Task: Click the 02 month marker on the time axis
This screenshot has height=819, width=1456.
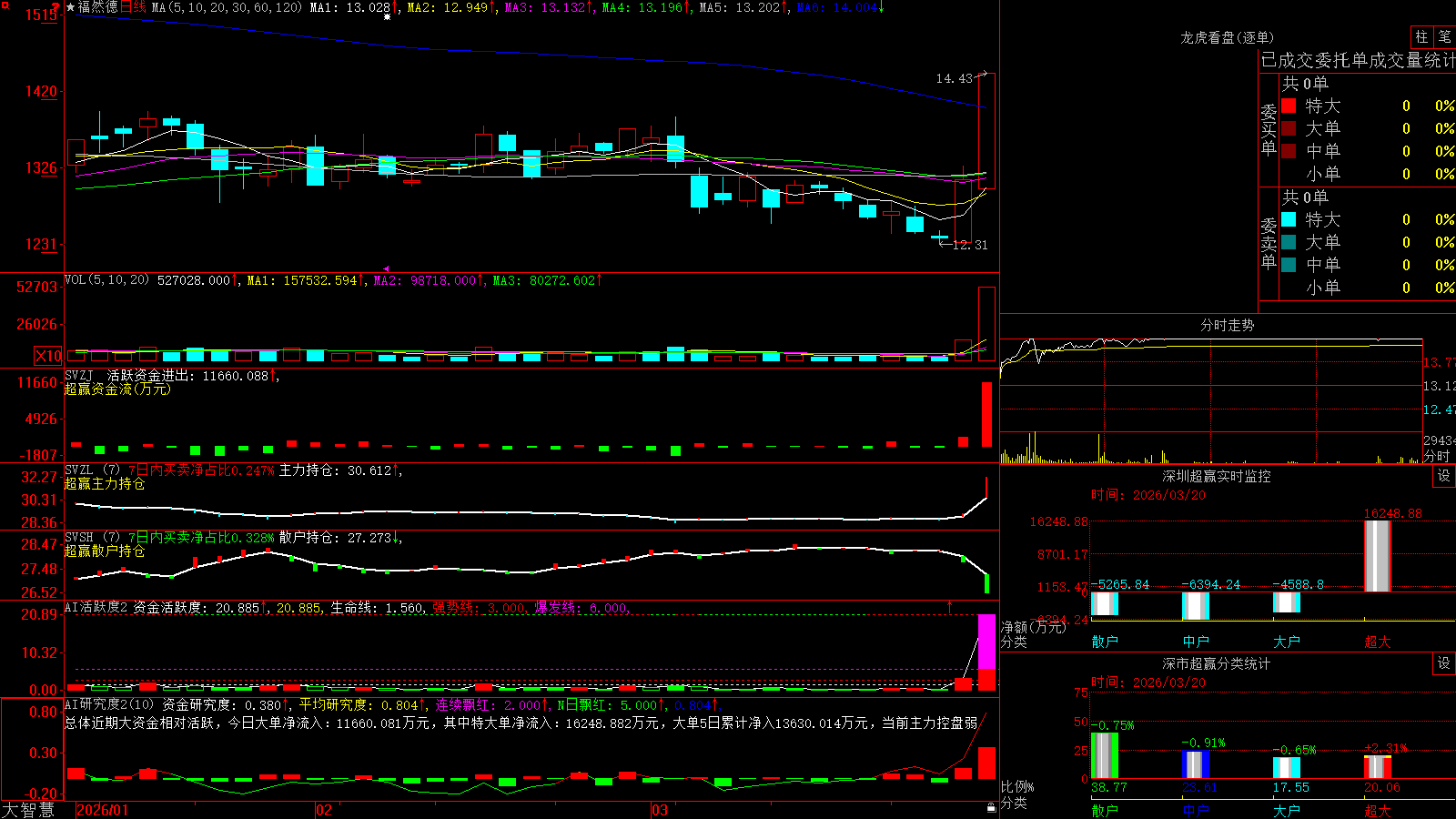Action: tap(323, 810)
